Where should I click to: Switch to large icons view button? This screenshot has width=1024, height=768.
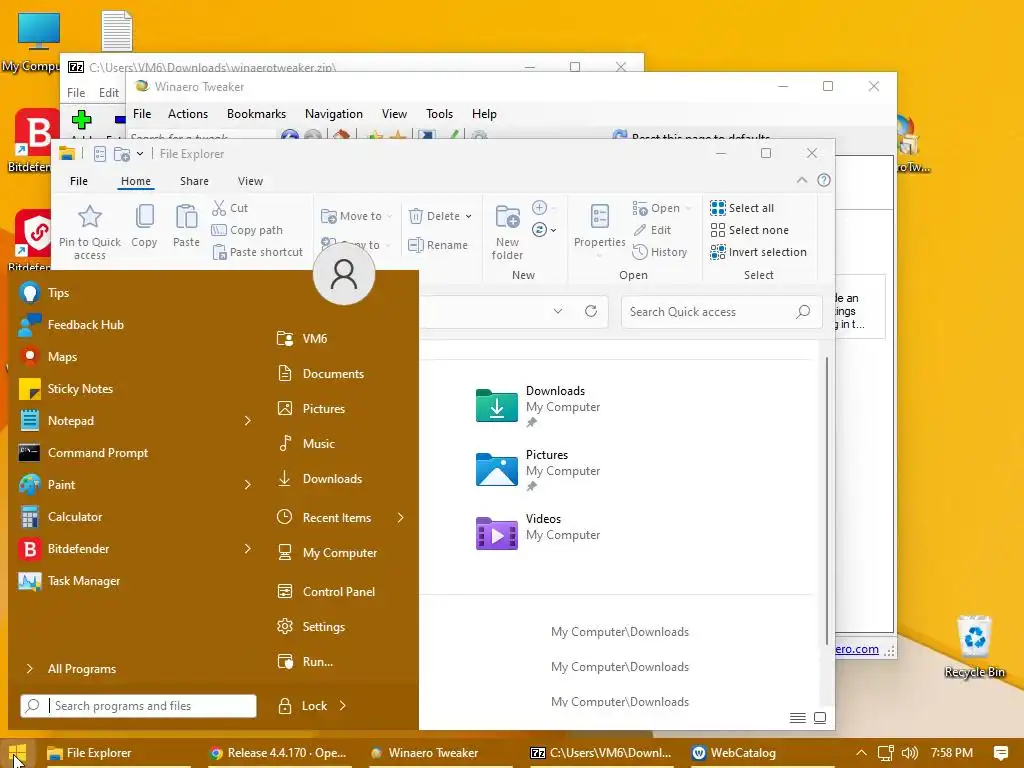point(820,718)
